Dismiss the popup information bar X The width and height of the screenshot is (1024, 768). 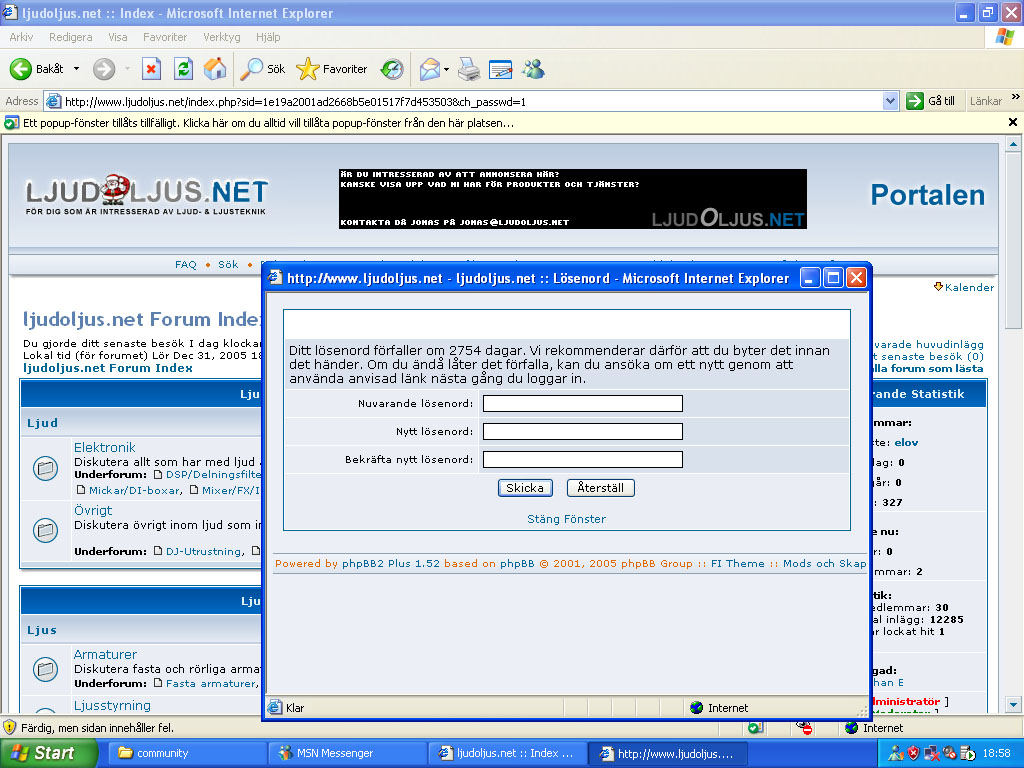pos(1012,122)
